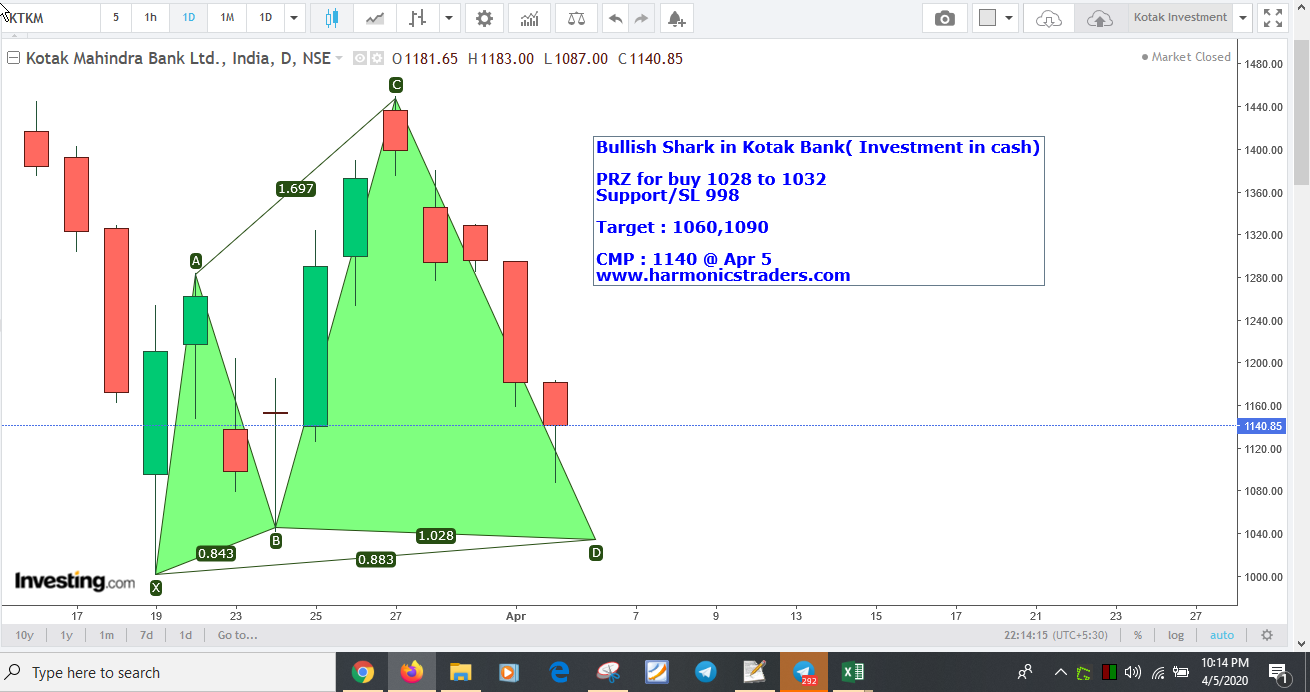
Task: Switch chart to candlestick style
Action: [x=332, y=17]
